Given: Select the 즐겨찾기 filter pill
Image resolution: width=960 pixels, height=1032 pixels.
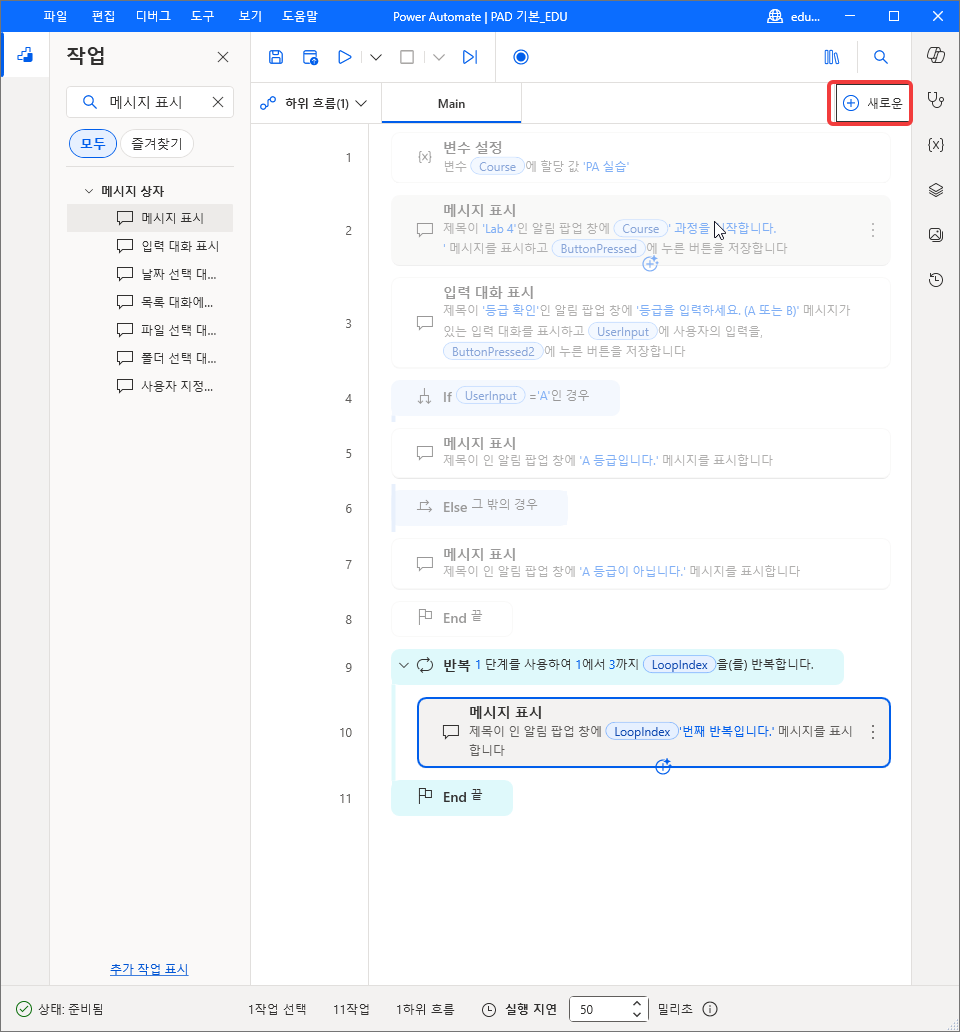Looking at the screenshot, I should 157,143.
